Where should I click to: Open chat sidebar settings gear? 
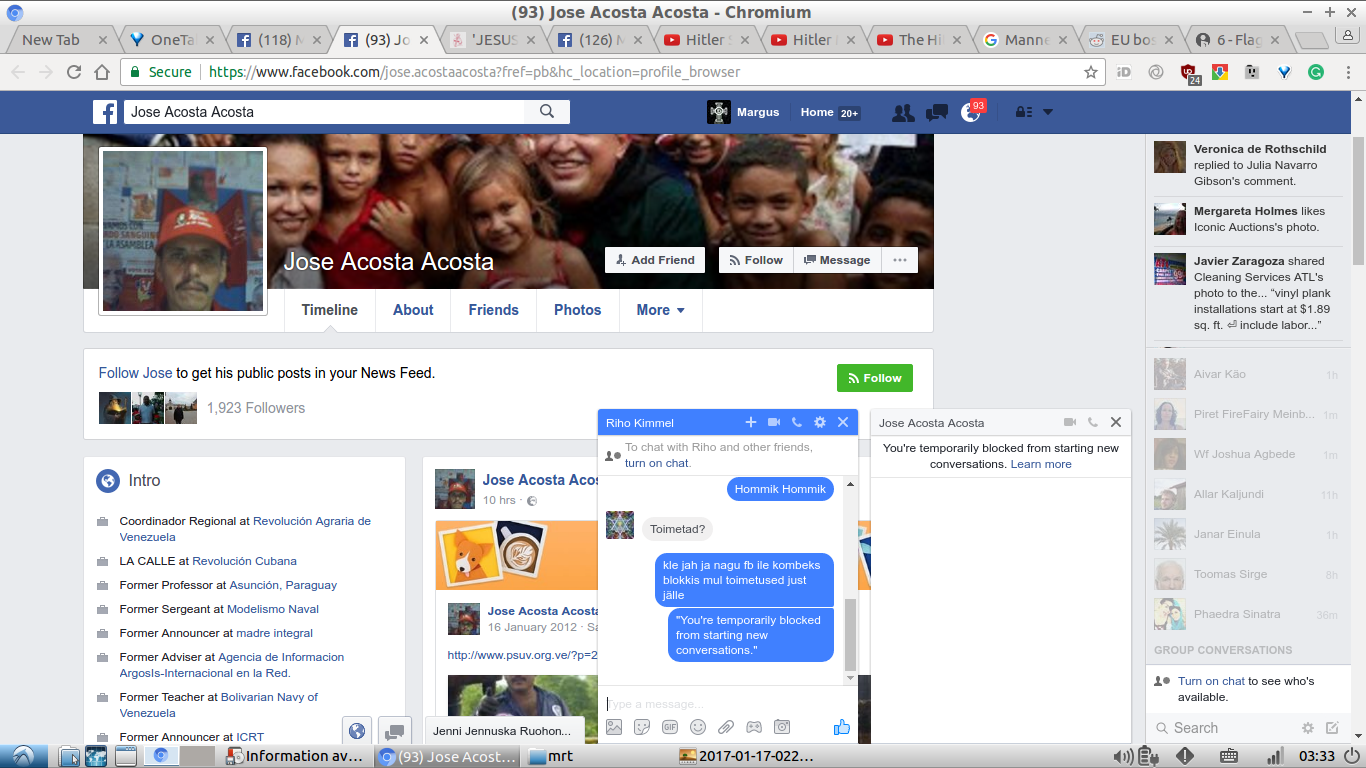(1307, 728)
